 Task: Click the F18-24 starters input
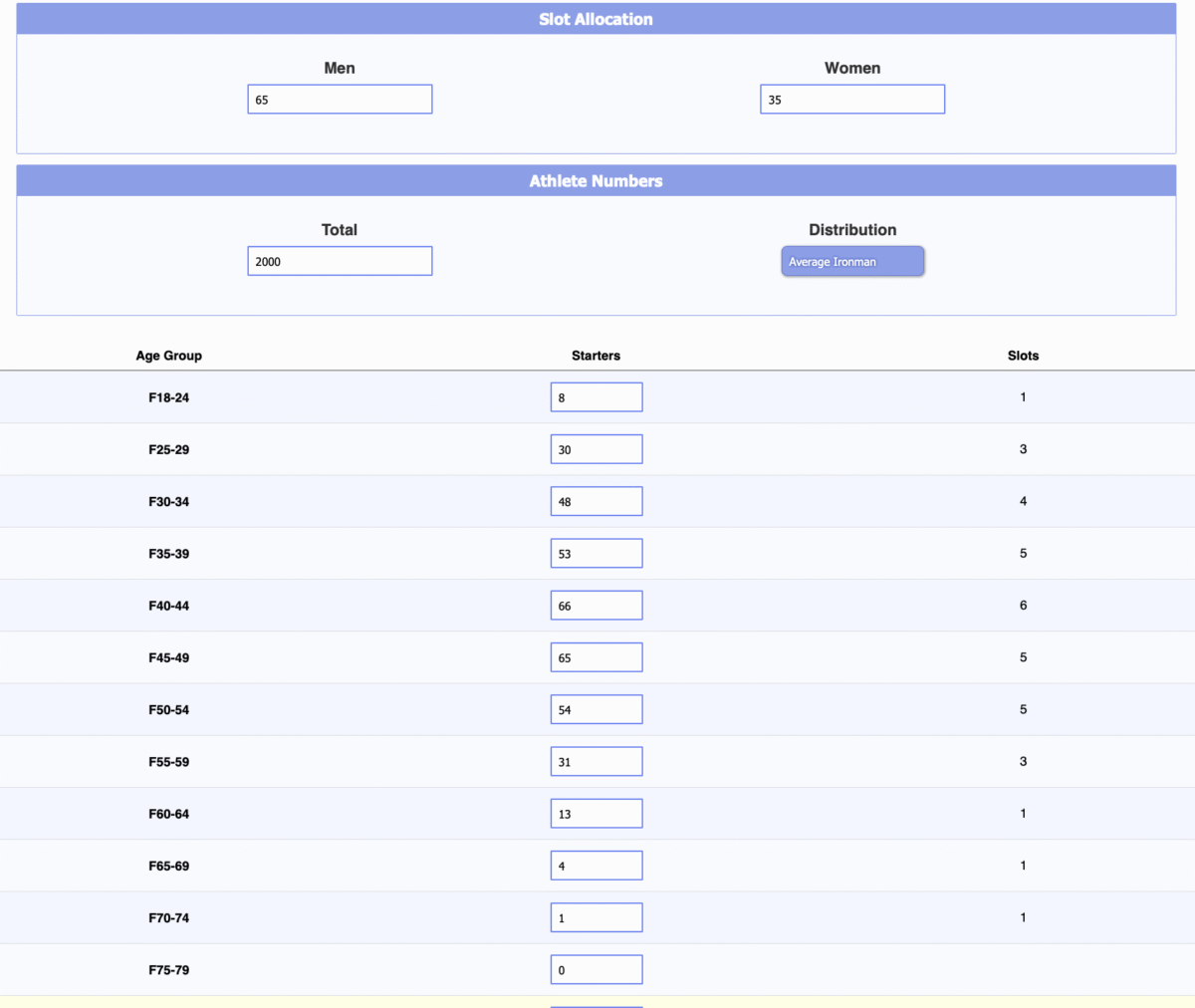(596, 397)
